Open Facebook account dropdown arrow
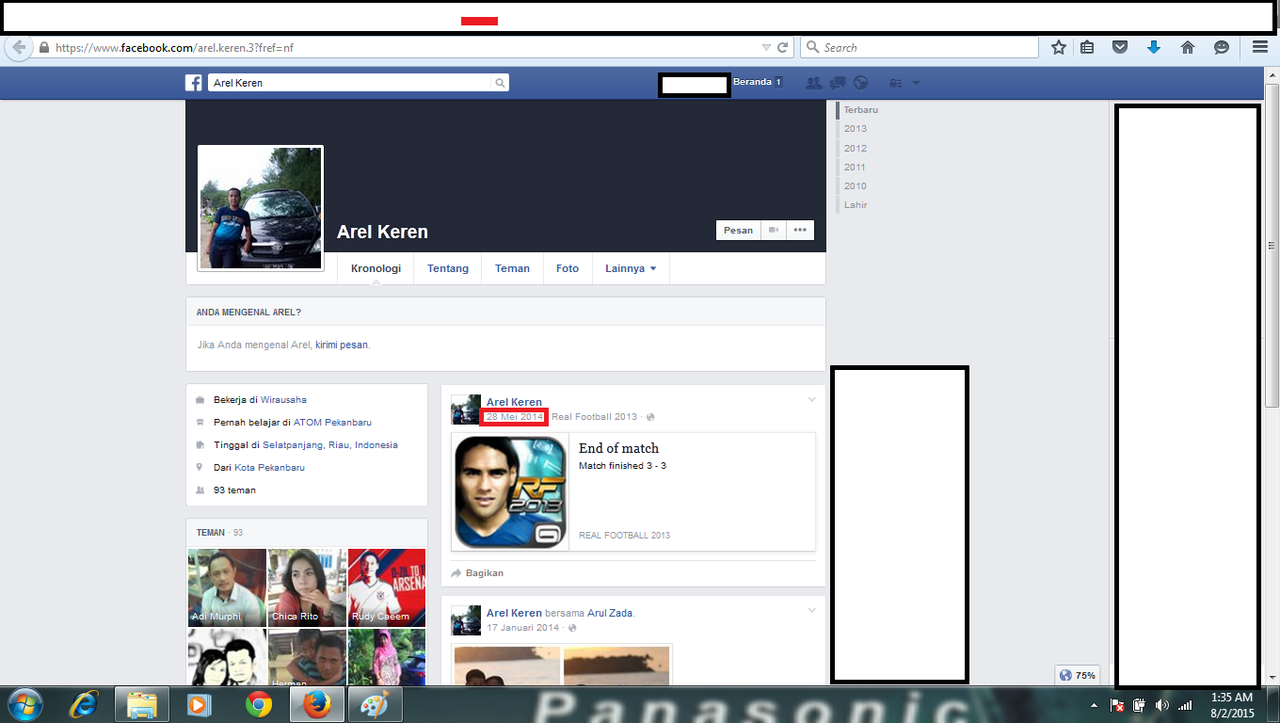The width and height of the screenshot is (1280, 723). [x=916, y=83]
